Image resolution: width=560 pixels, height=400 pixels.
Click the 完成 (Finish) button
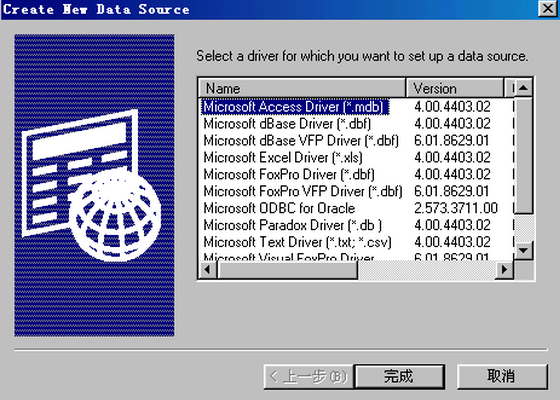pos(399,376)
